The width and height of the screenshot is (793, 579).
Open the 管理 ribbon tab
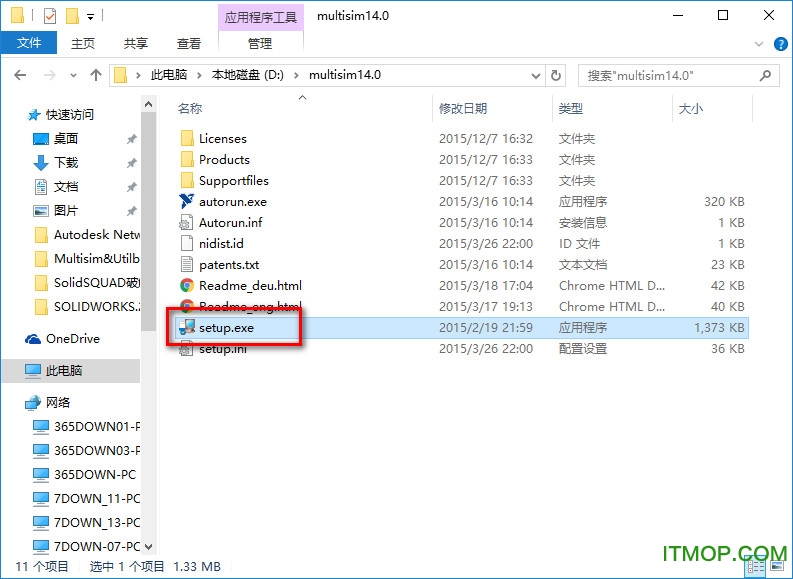point(260,43)
